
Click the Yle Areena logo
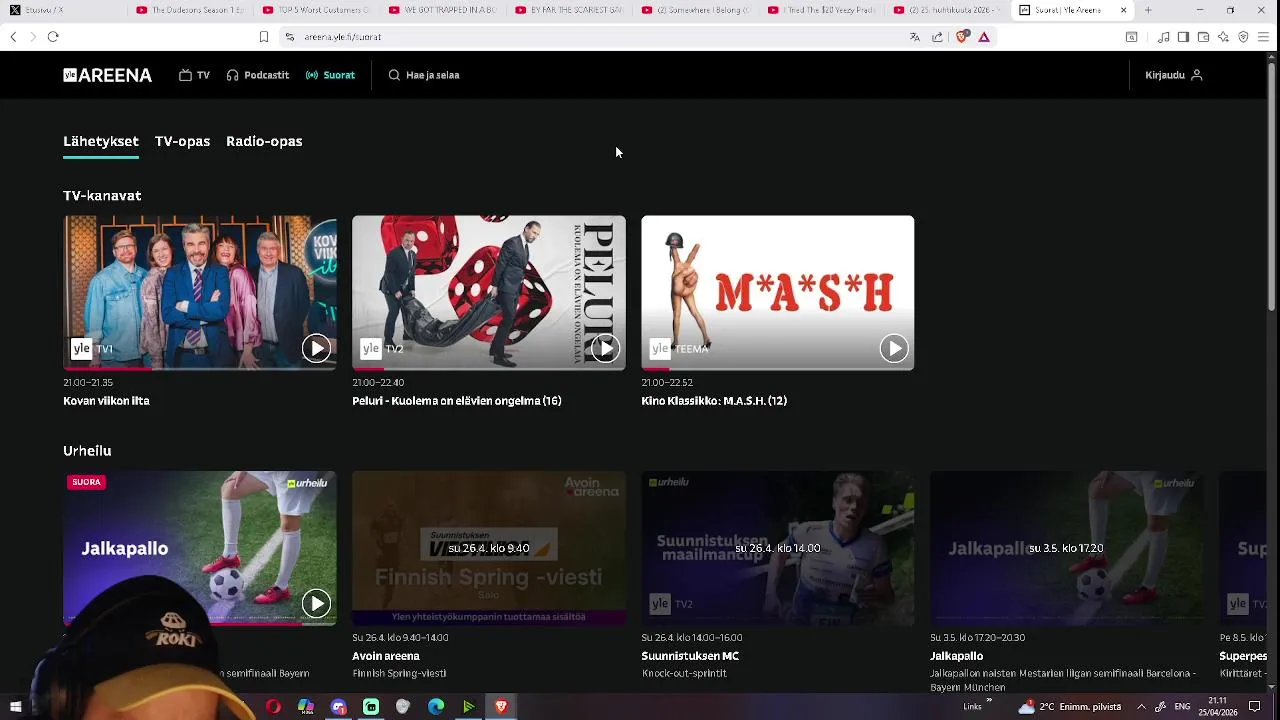[108, 75]
